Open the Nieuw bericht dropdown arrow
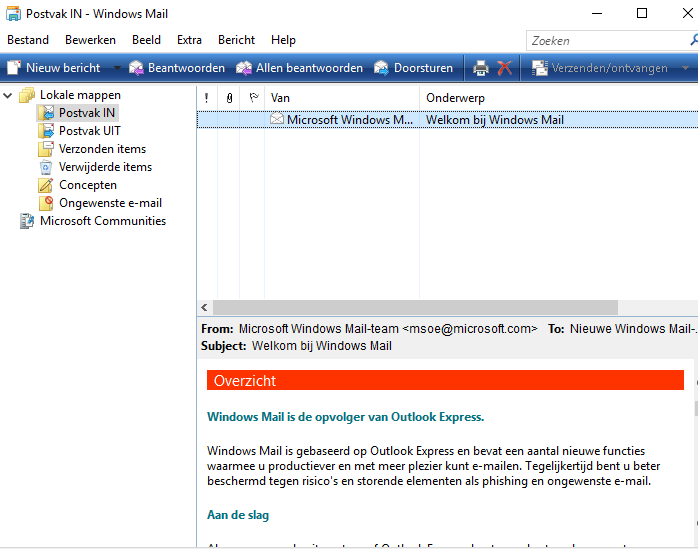The height and width of the screenshot is (549, 698). coord(116,68)
